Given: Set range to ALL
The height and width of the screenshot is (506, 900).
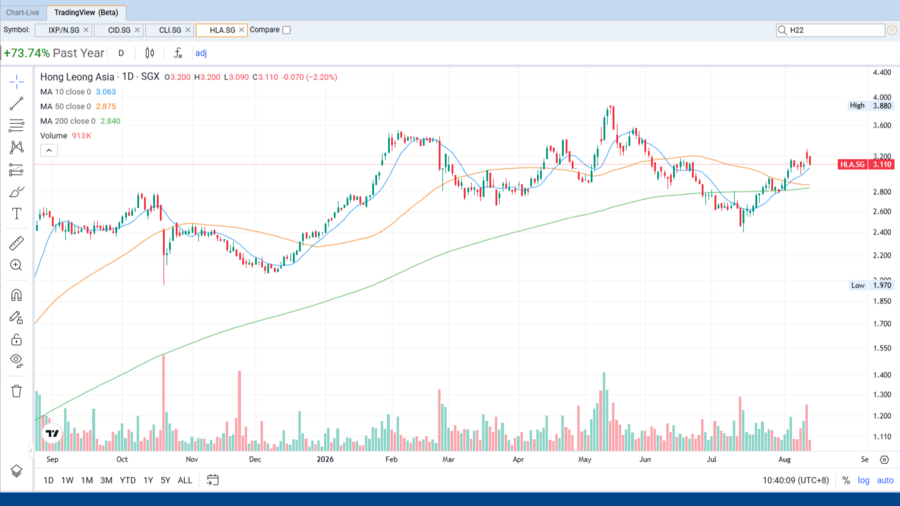Looking at the screenshot, I should tap(185, 480).
